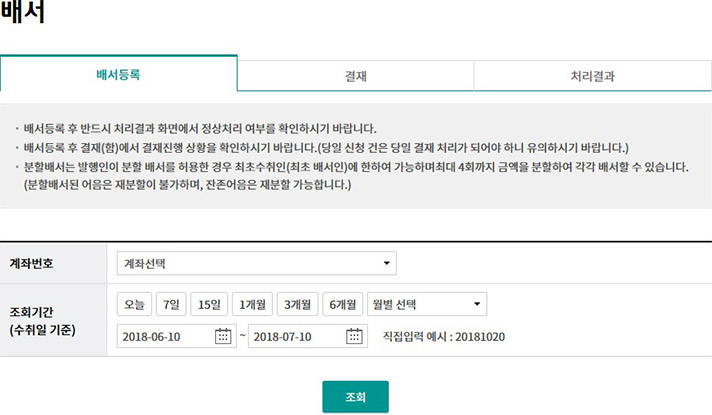Open the start date calendar picker
This screenshot has width=712, height=415.
[x=223, y=336]
